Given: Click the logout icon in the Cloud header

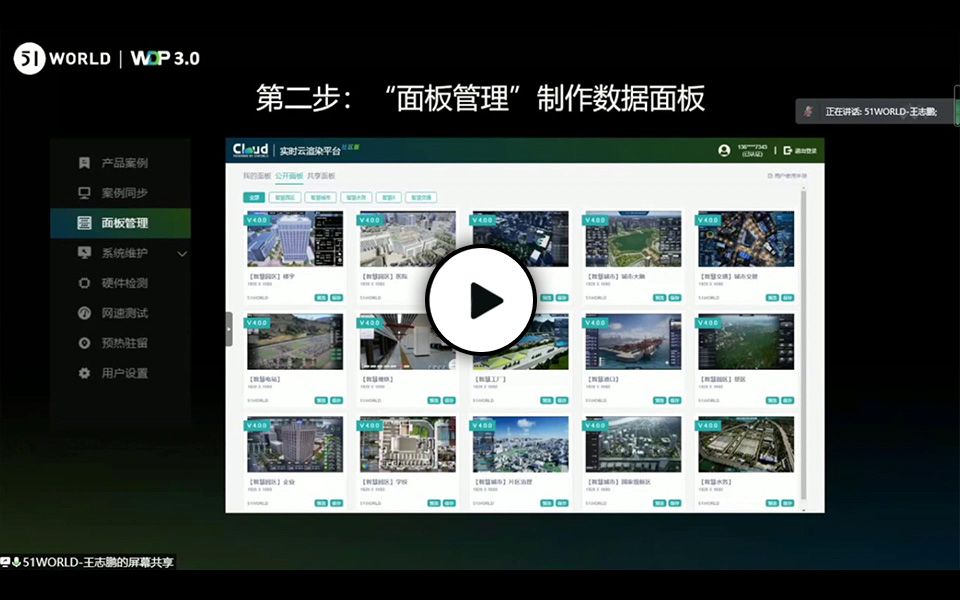Looking at the screenshot, I should pos(788,151).
